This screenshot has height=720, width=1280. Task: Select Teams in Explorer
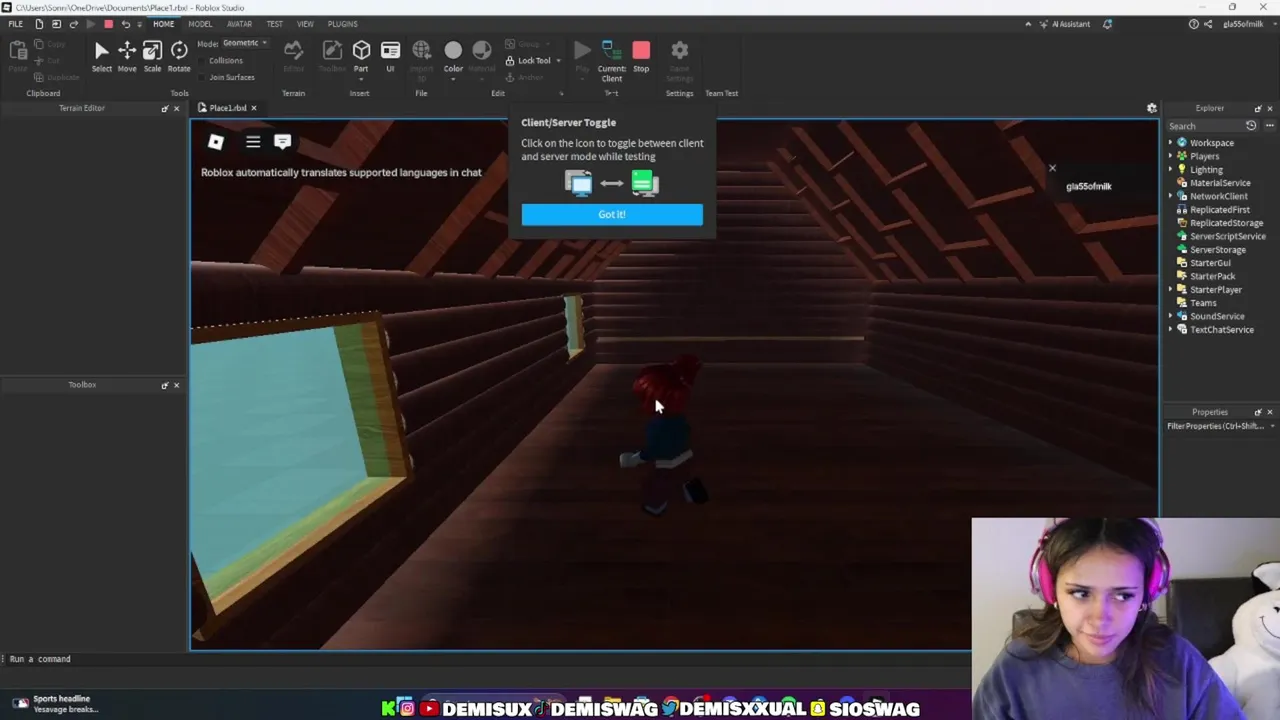[x=1203, y=303]
